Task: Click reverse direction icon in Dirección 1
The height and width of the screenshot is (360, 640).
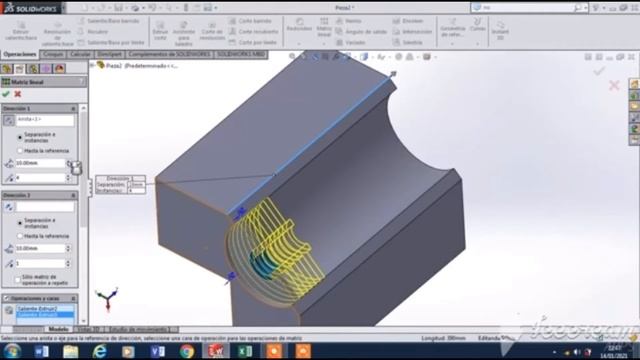Action: (x=9, y=120)
